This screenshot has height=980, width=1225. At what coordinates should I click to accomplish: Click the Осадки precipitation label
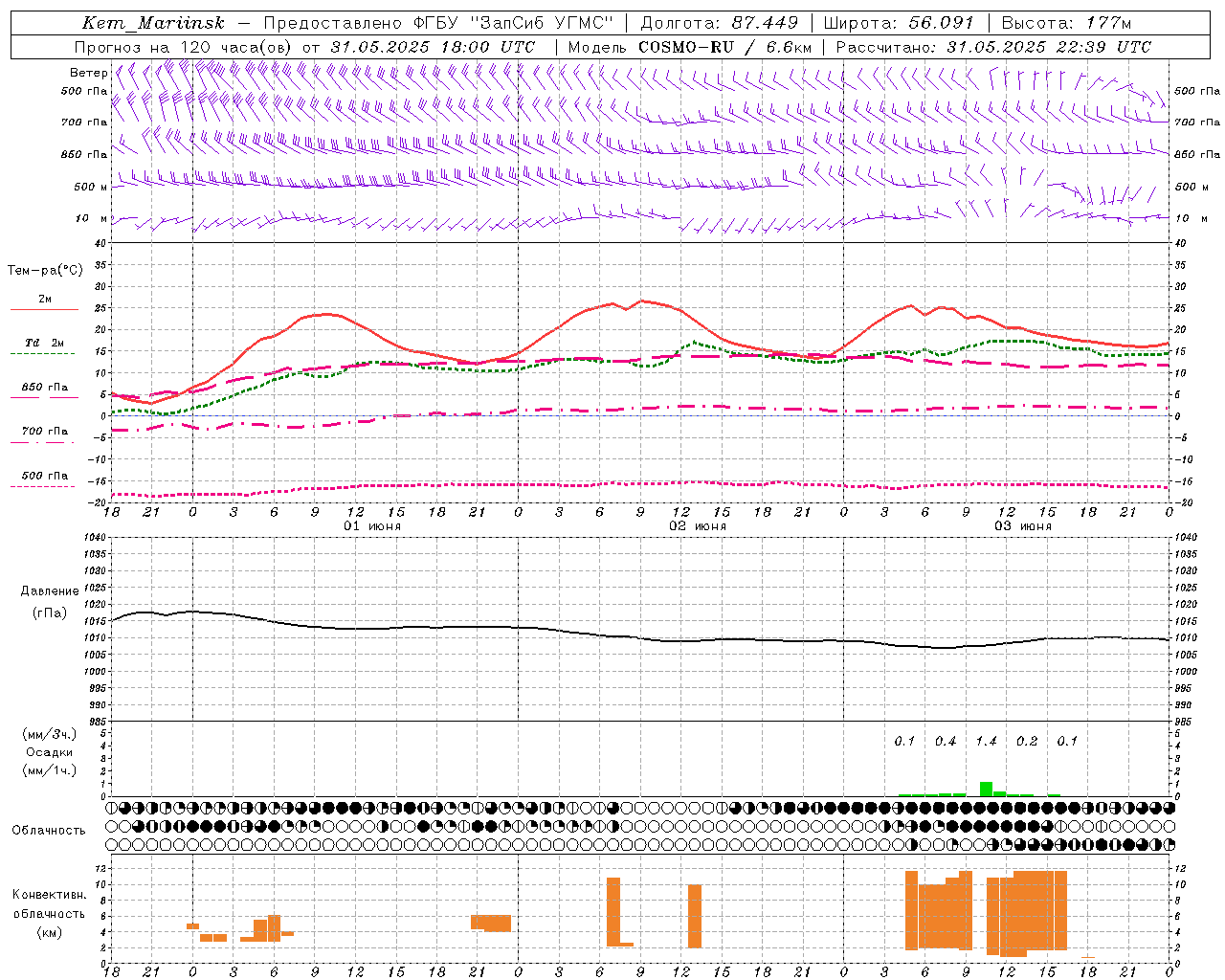[49, 752]
